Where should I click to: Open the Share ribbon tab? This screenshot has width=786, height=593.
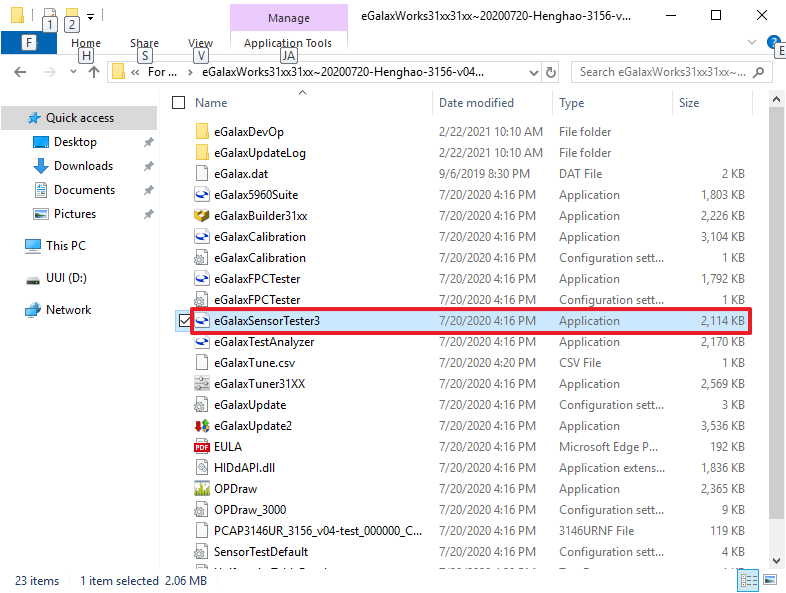click(x=144, y=43)
